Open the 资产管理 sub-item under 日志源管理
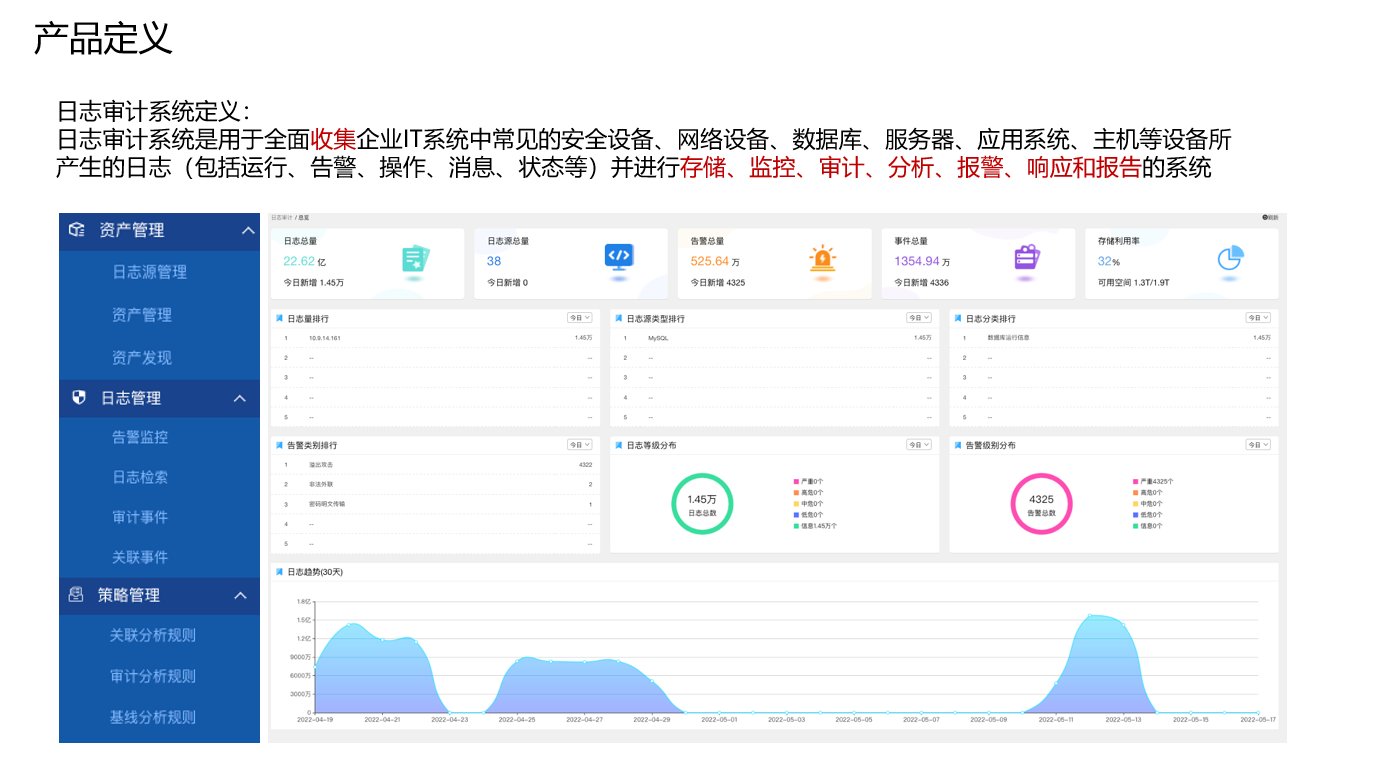The width and height of the screenshot is (1385, 777). click(142, 314)
